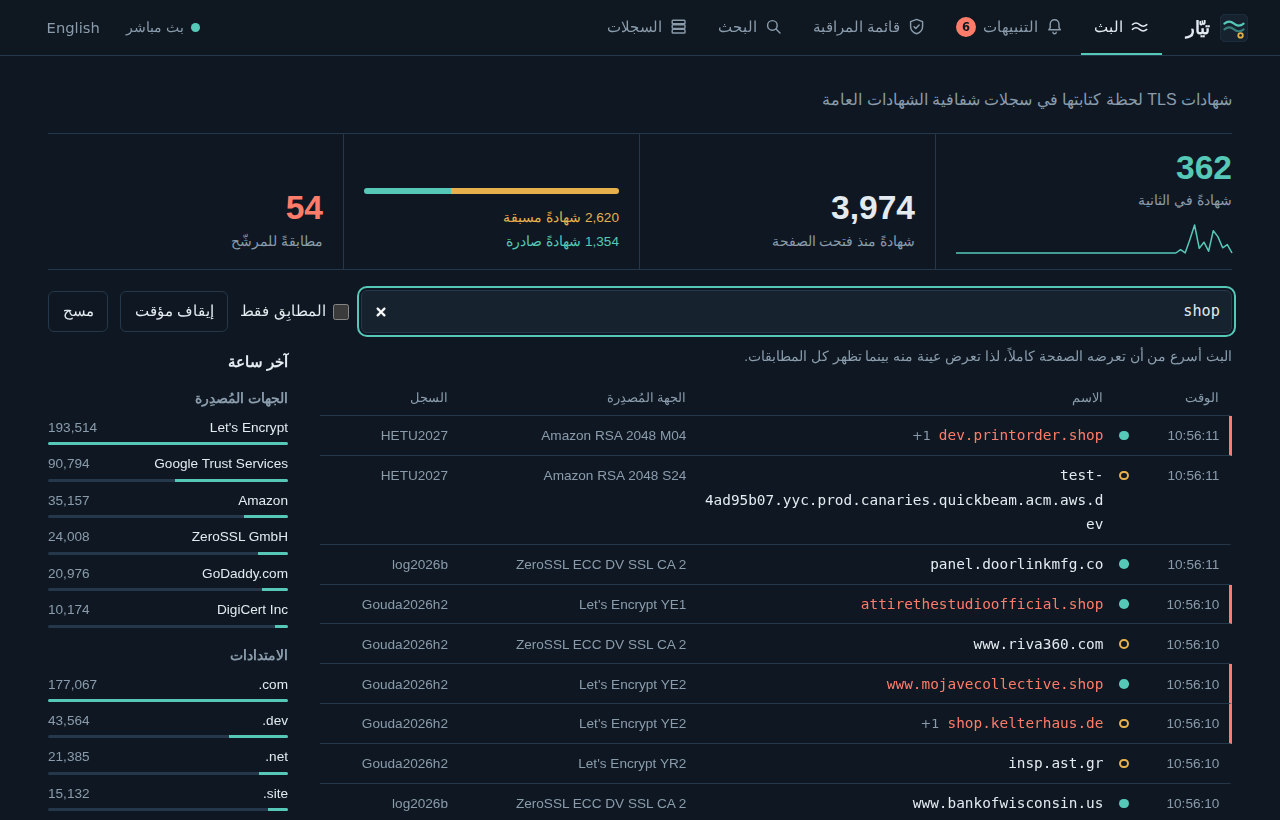Click status ring for insp.ast.gr

pyautogui.click(x=1124, y=763)
